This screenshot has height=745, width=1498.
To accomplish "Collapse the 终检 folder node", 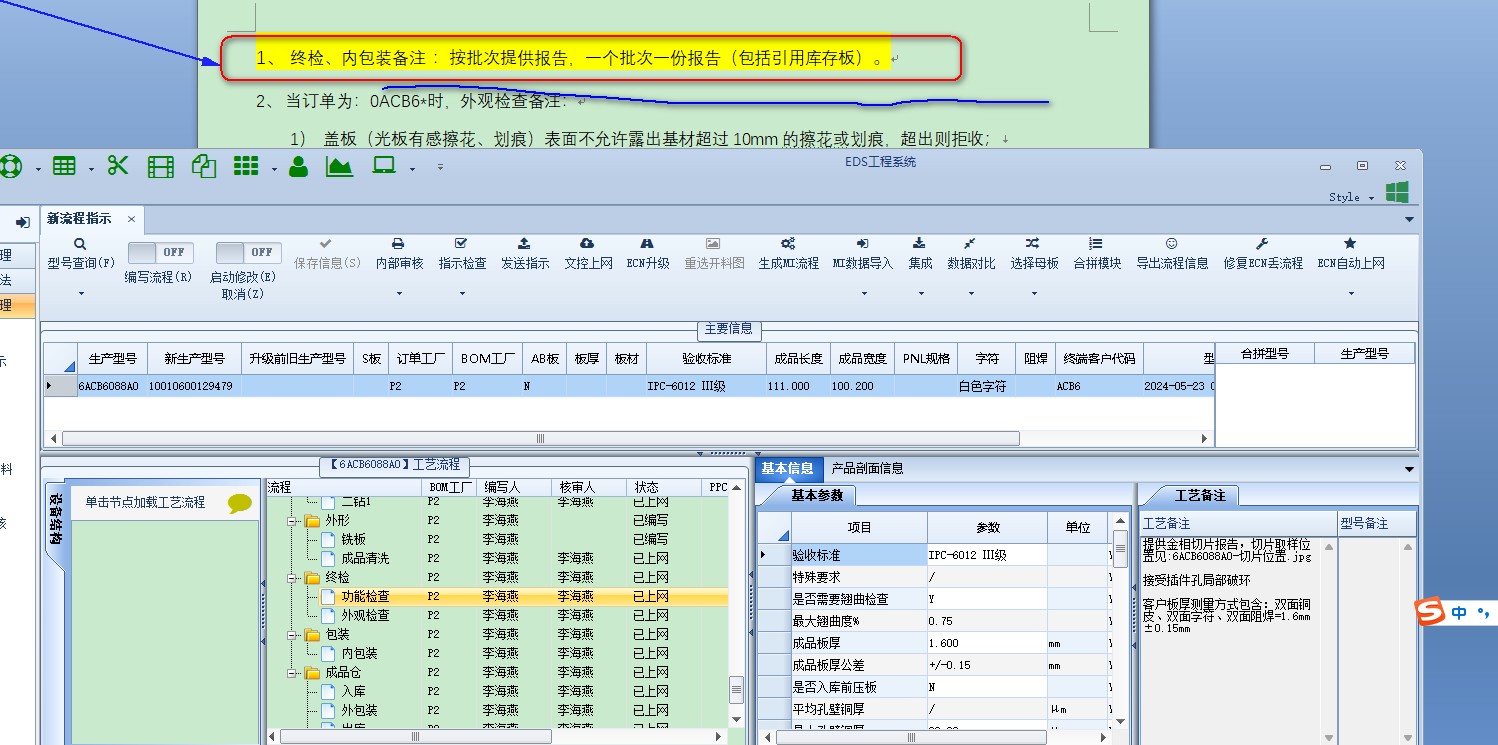I will click(x=293, y=578).
